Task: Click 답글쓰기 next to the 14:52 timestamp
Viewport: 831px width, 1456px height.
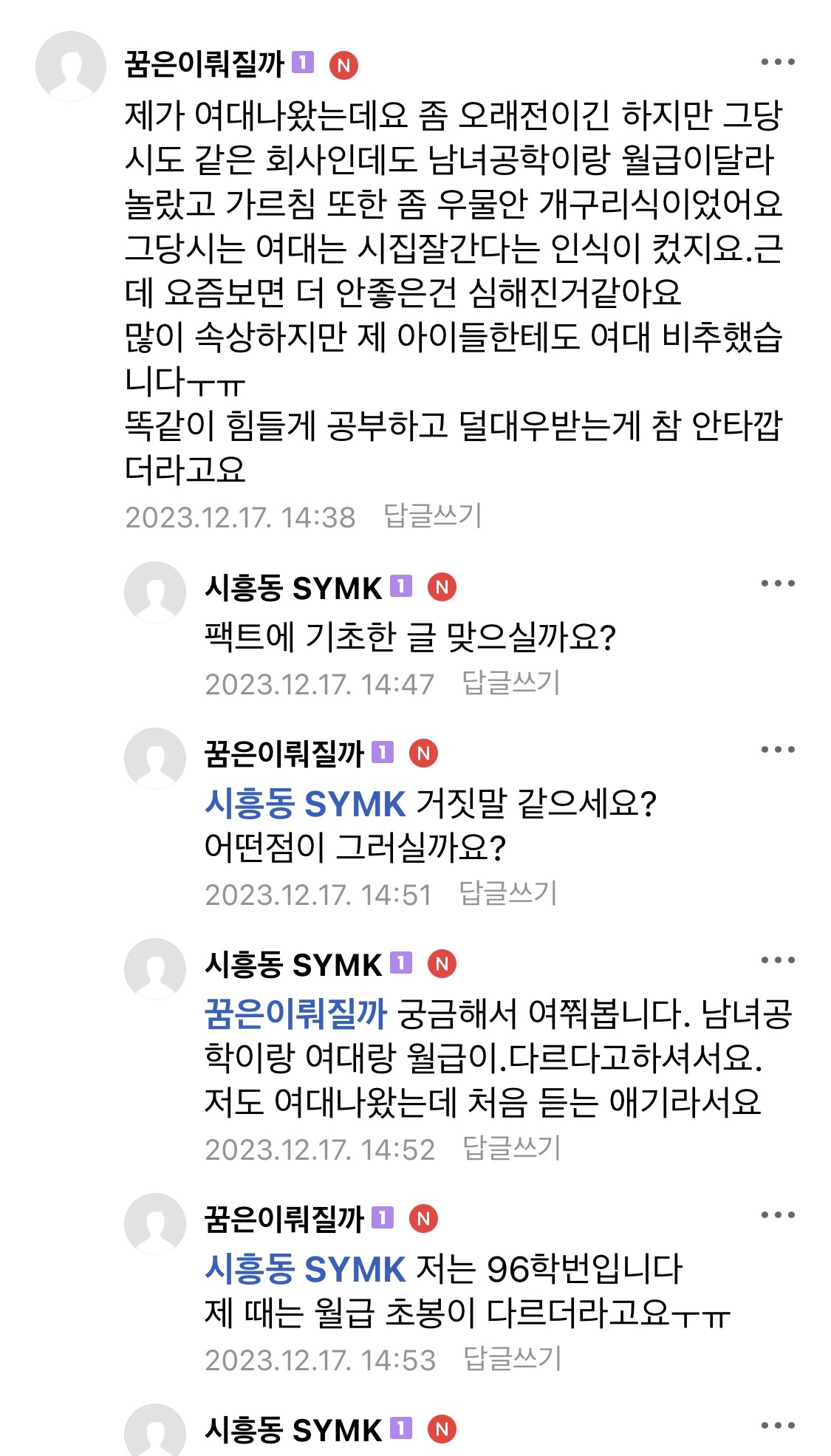Action: [x=512, y=1148]
